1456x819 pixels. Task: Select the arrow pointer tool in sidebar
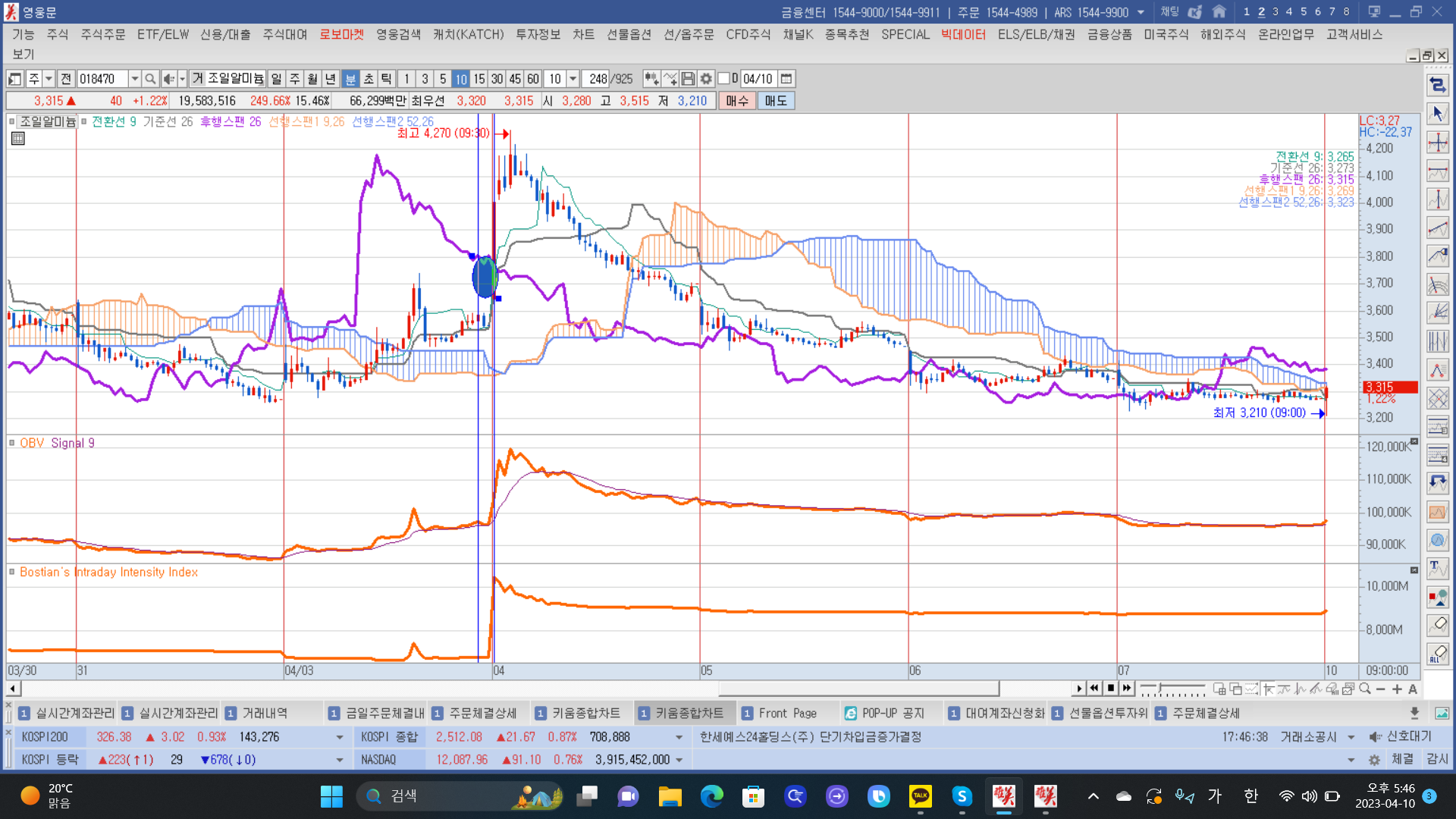(1437, 114)
